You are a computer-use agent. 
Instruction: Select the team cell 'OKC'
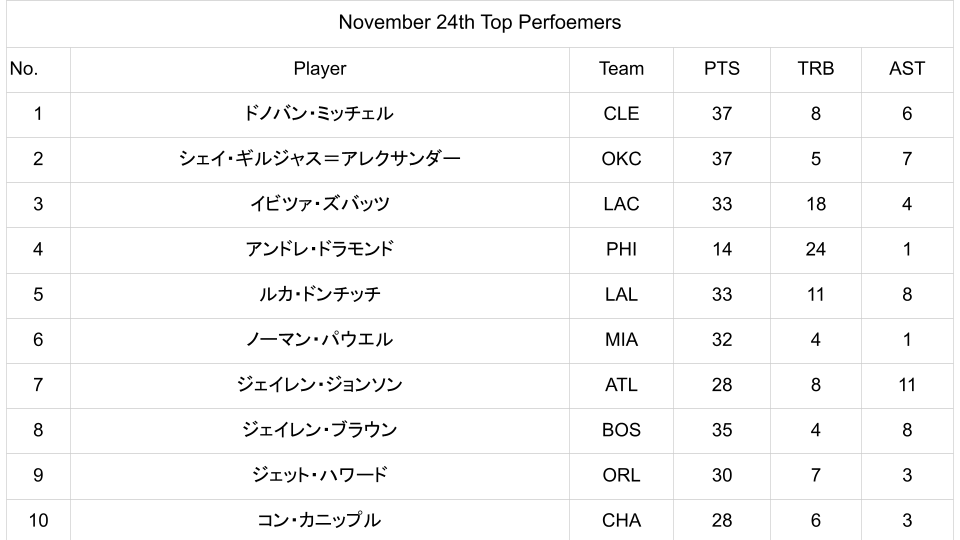[x=621, y=159]
